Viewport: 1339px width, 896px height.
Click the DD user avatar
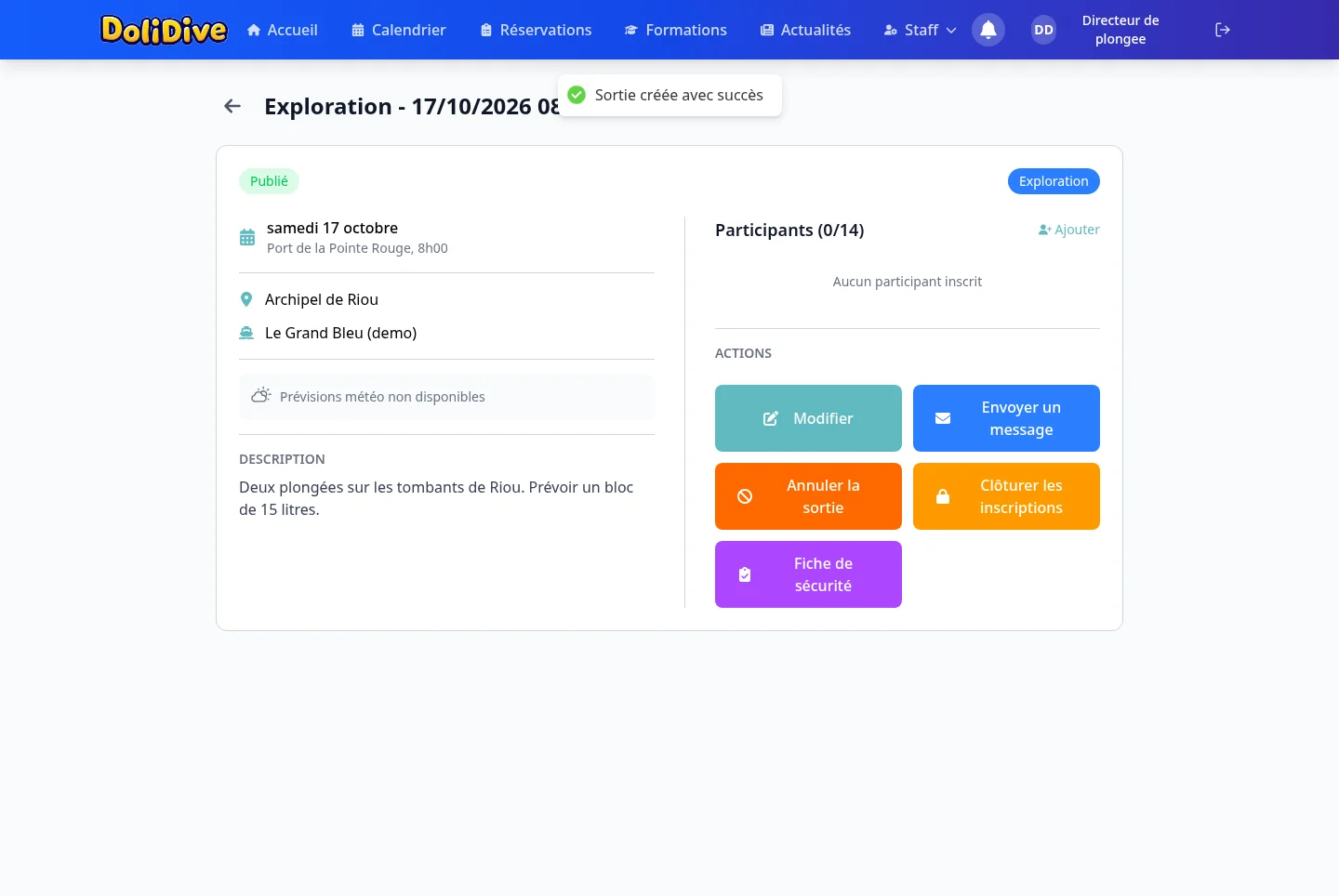(x=1044, y=30)
